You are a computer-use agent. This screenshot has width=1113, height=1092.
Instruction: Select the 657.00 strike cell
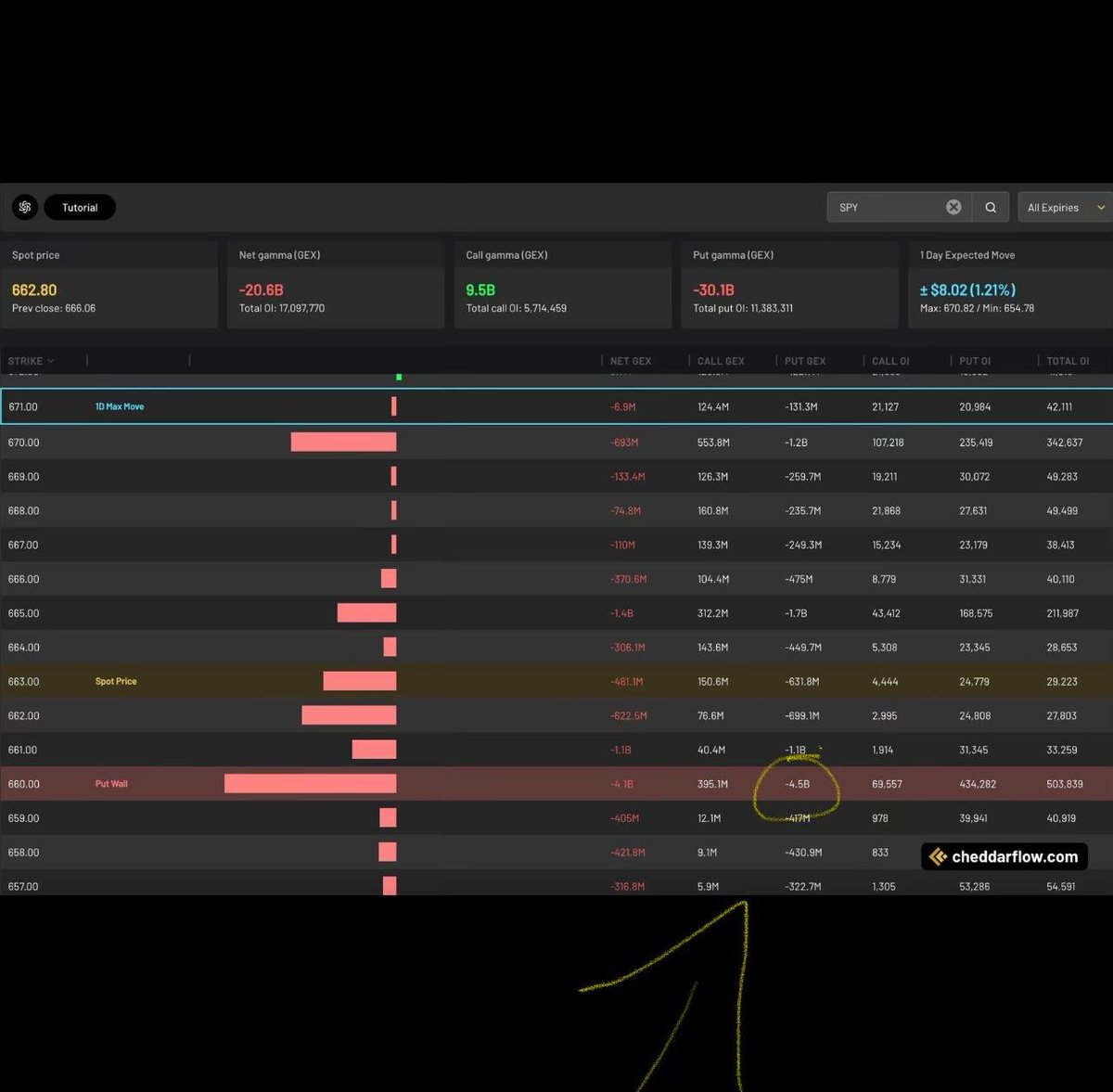coord(23,887)
